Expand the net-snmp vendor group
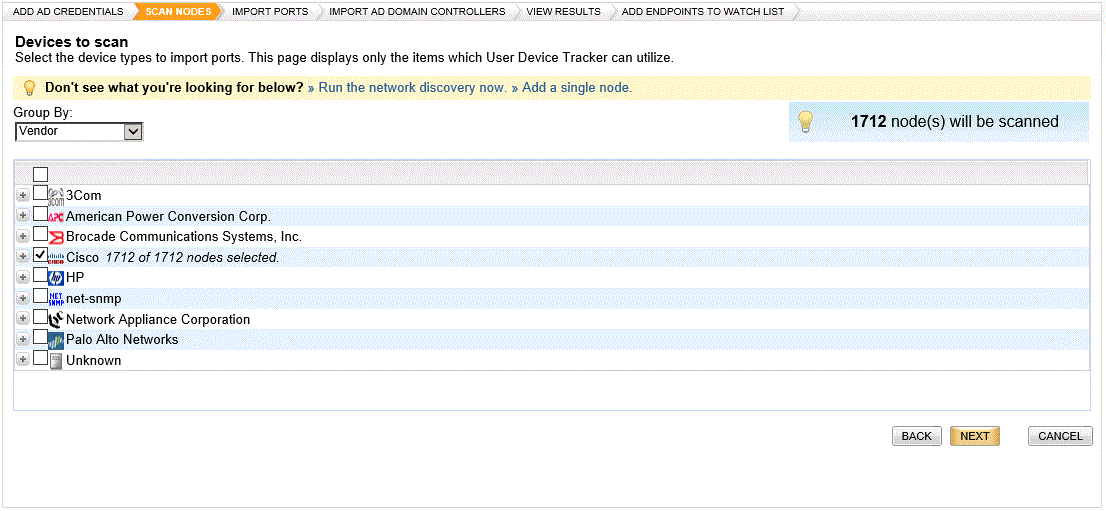Viewport: 1106px width, 511px height. click(23, 298)
